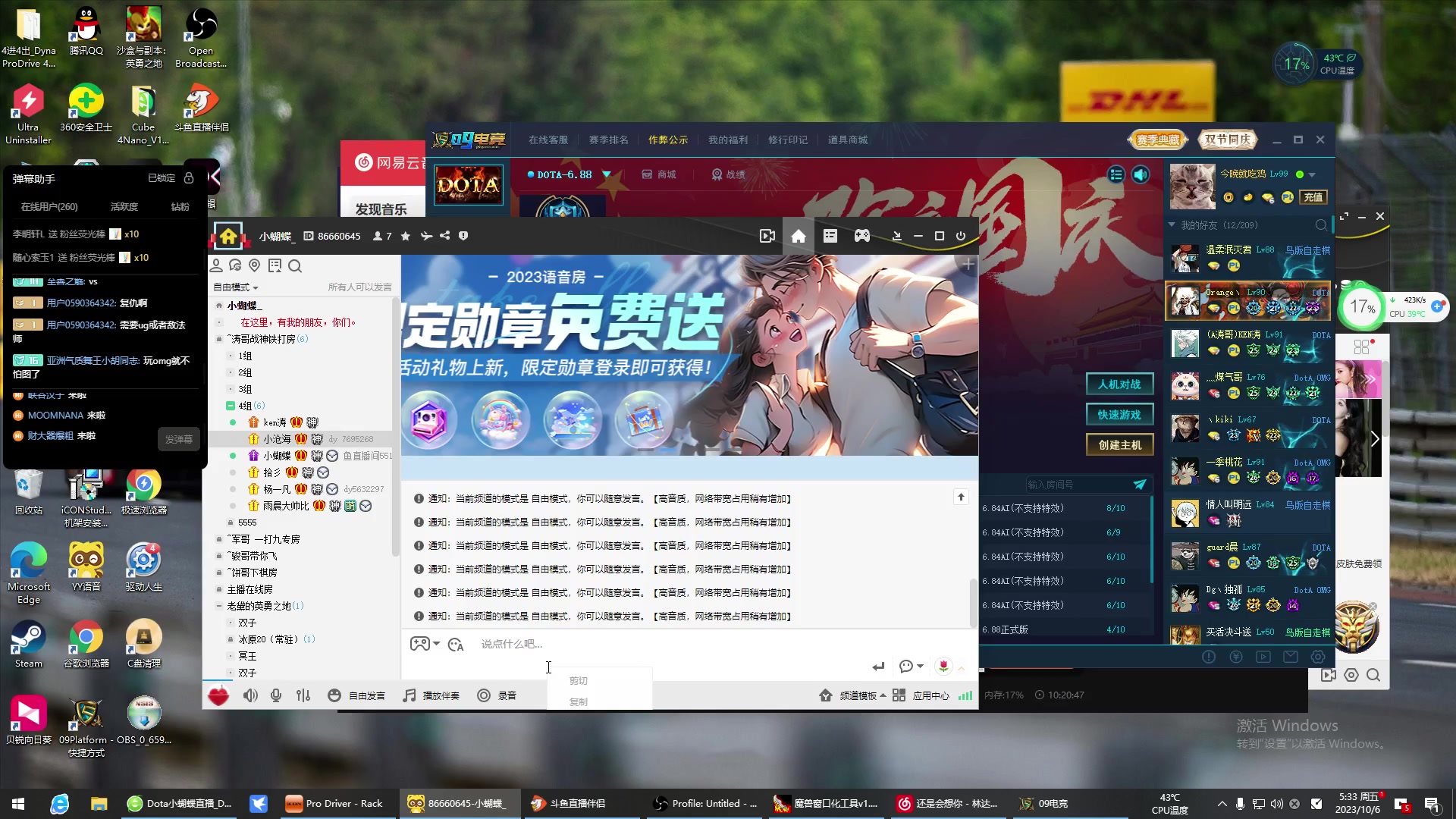Click 播放伴奏 in YY bottom bar
Screen dimensions: 1456x819
click(x=431, y=695)
